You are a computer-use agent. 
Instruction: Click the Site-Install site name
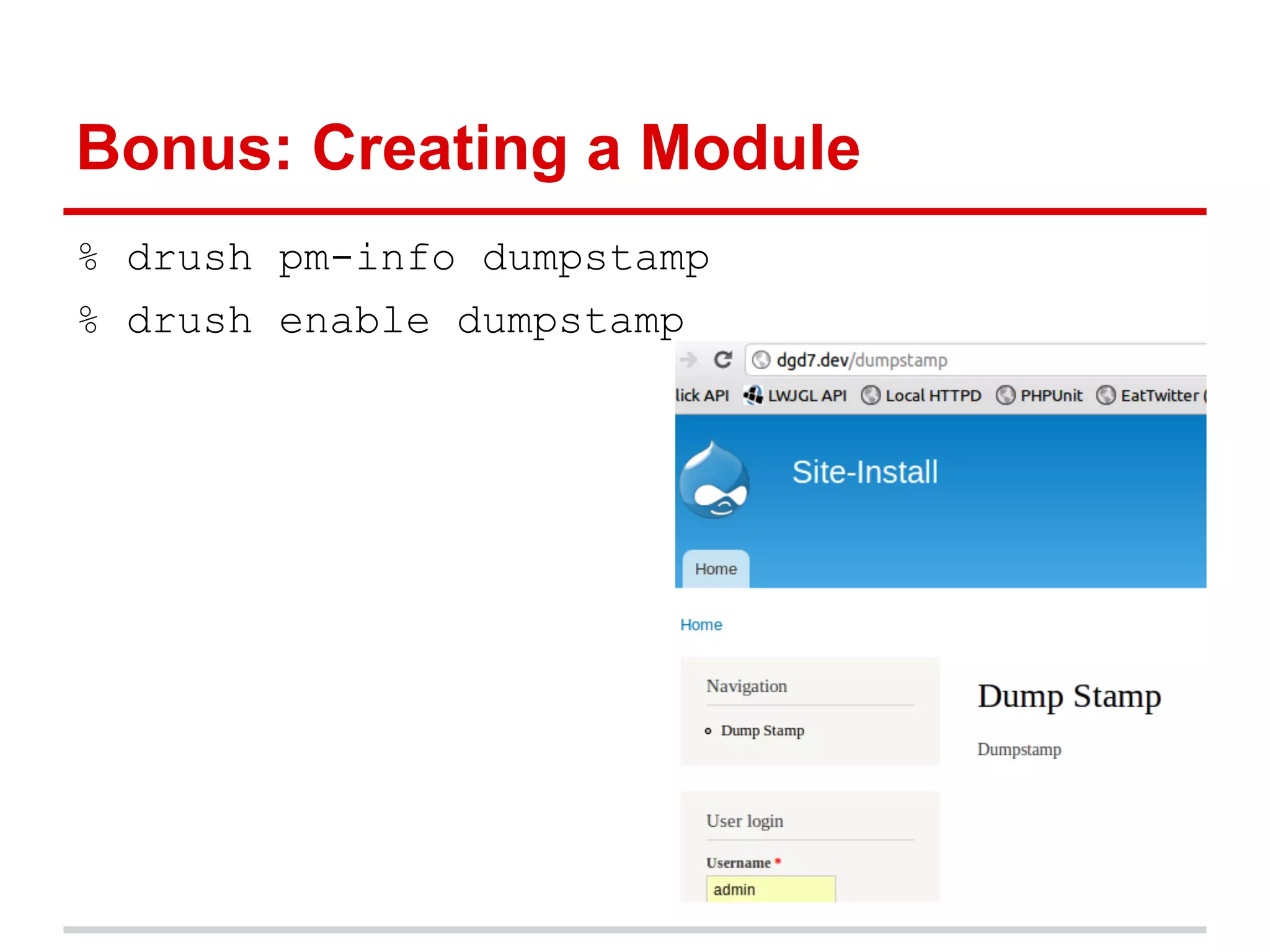(865, 472)
